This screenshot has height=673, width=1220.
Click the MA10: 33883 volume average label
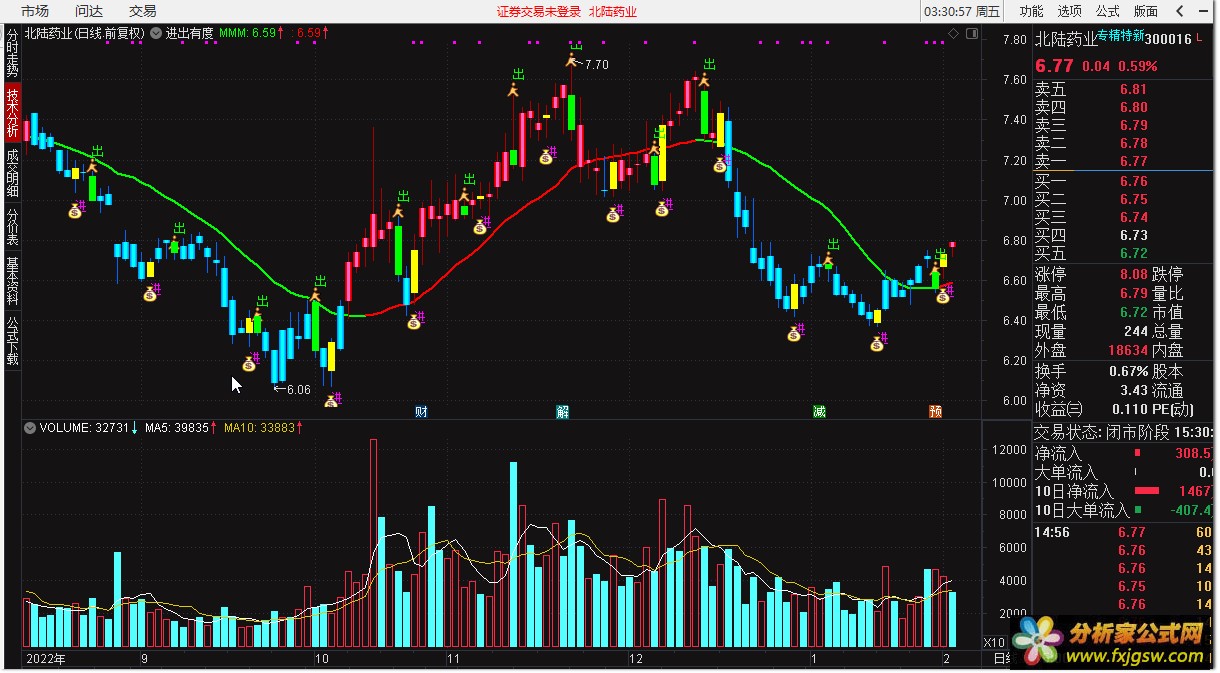[259, 427]
